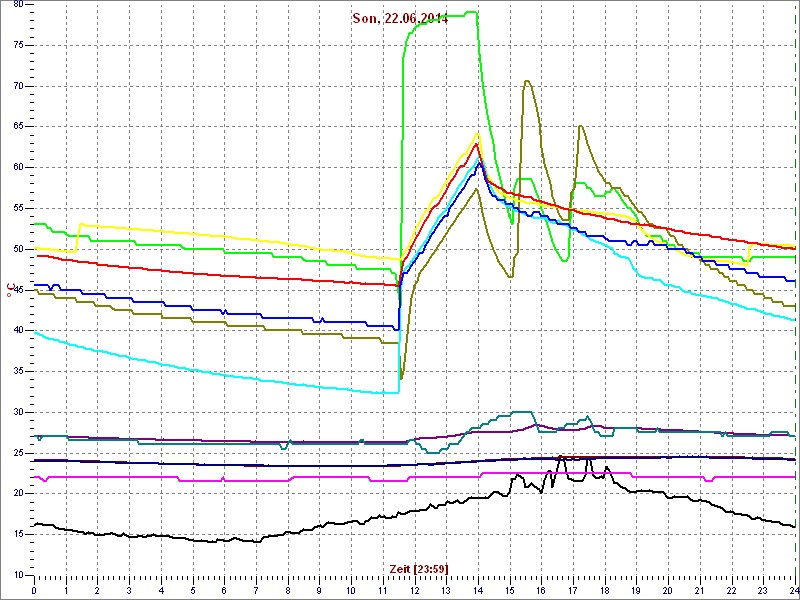This screenshot has width=800, height=600.
Task: Click hour 21 on the time axis
Action: [x=700, y=591]
